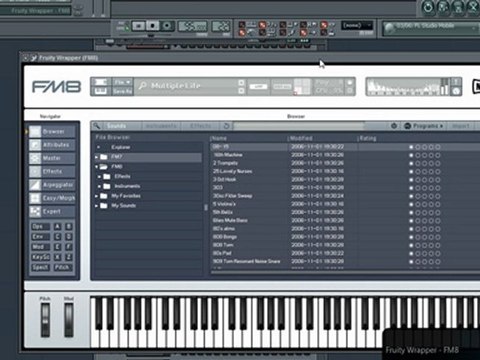
Task: Open the File dropdown in FM8 header
Action: tap(122, 82)
